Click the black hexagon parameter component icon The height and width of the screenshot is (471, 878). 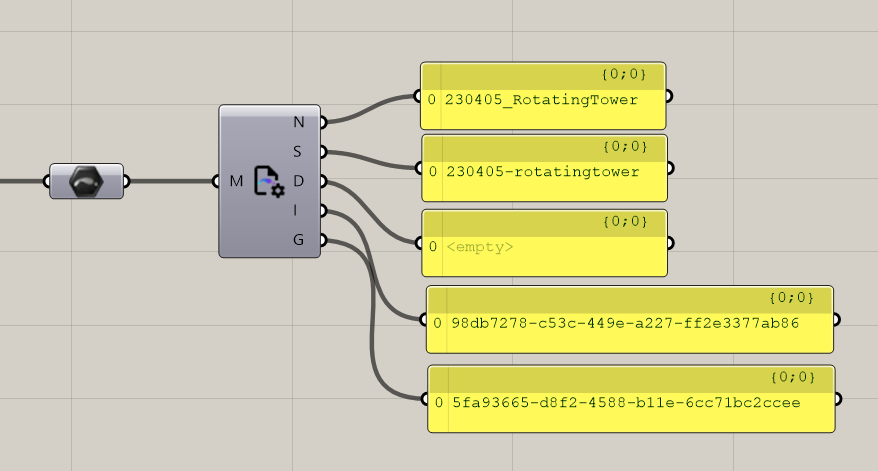[x=86, y=181]
